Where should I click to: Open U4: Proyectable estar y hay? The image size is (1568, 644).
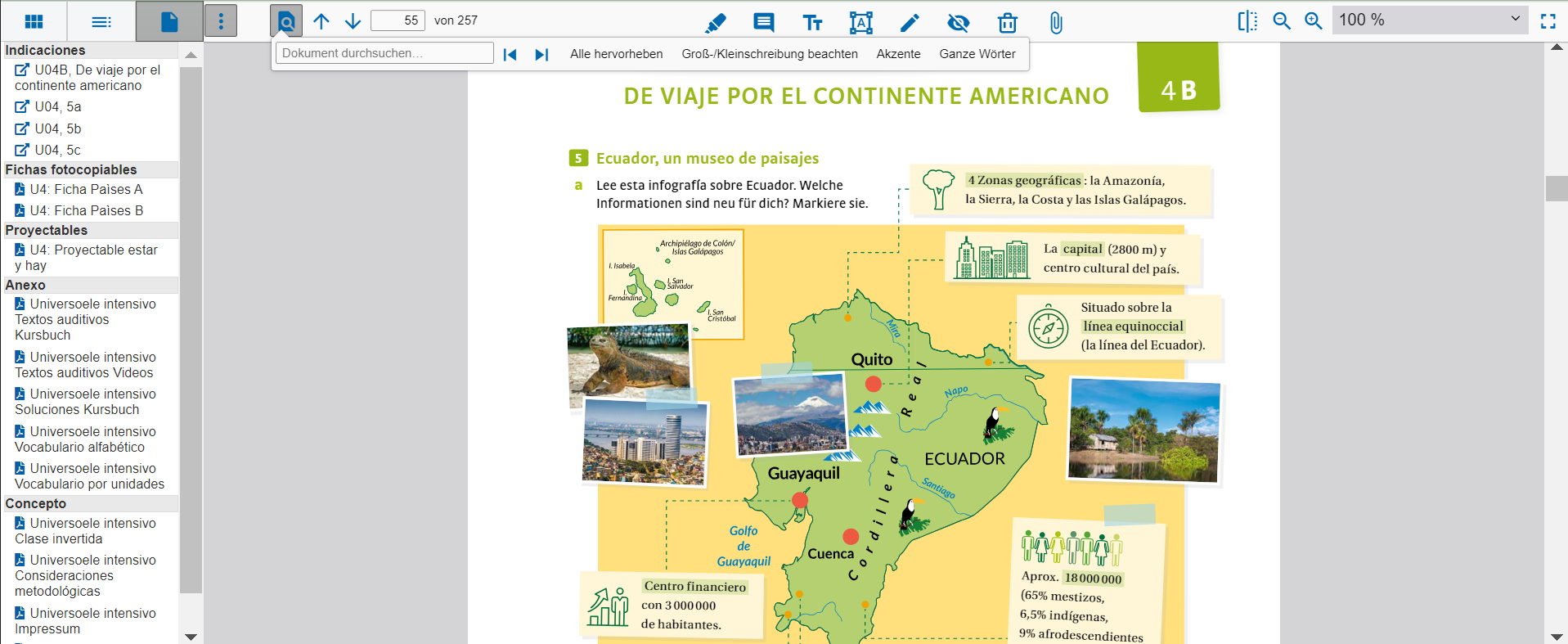tap(87, 258)
